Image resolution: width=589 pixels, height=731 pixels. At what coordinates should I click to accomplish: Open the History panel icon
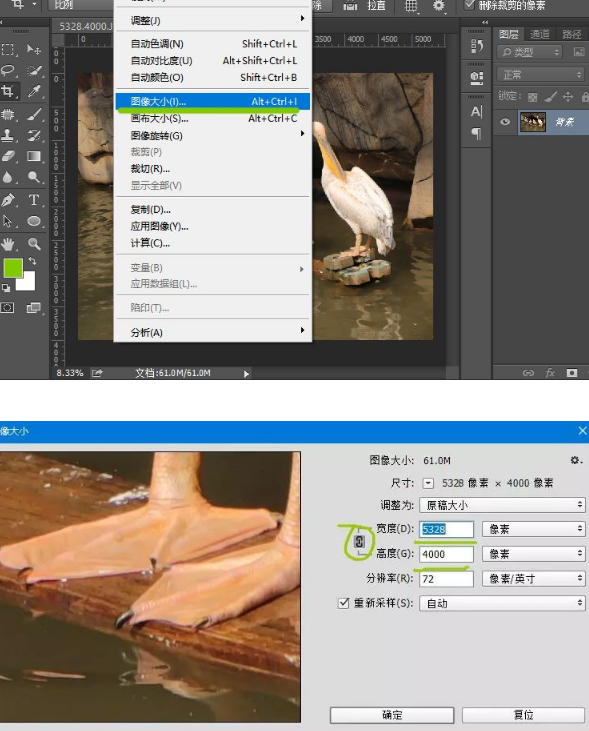(476, 46)
